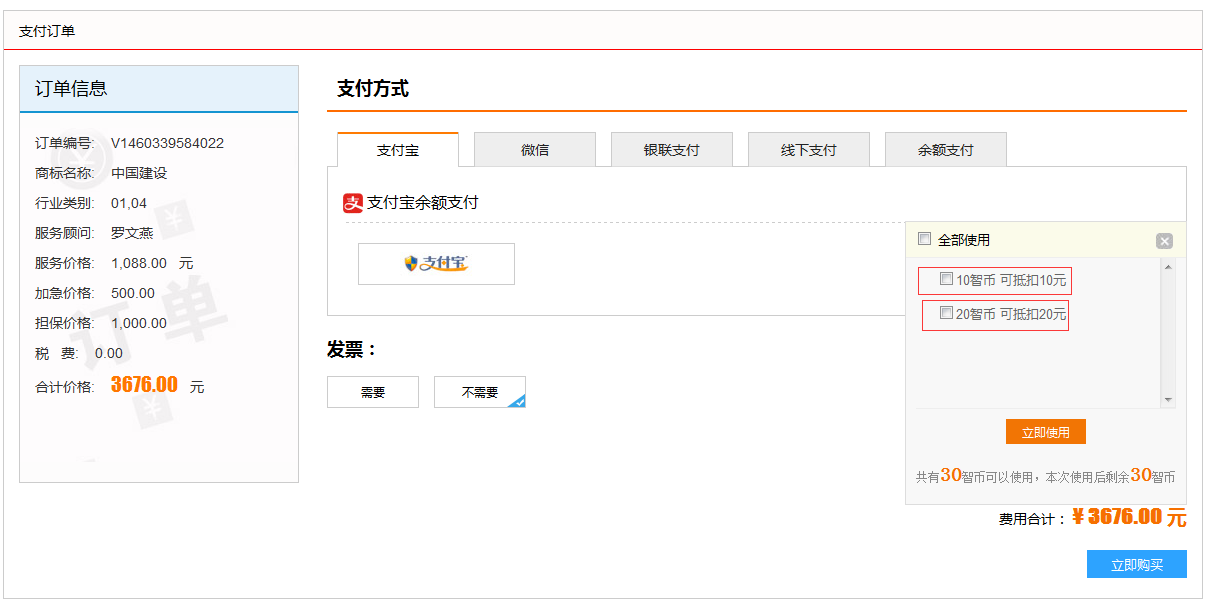Click the 支付方式 heading

pos(373,88)
